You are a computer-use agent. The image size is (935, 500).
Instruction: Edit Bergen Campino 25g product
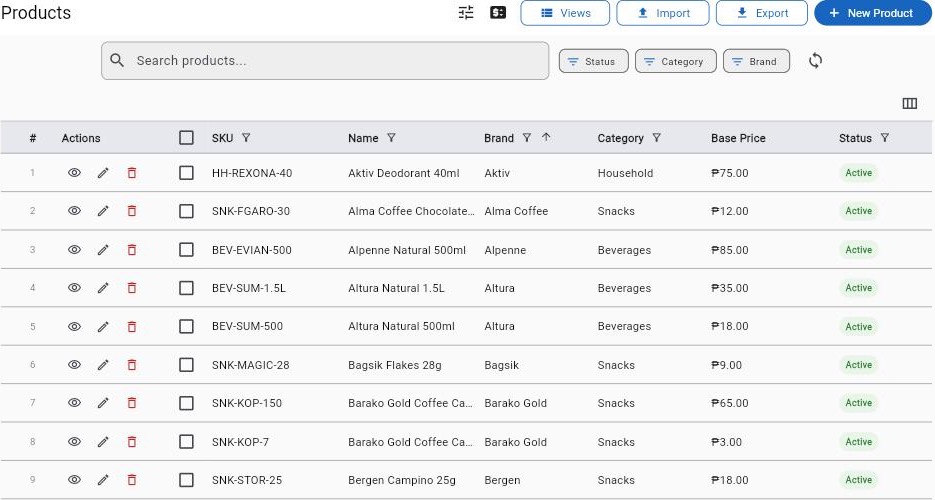tap(103, 480)
